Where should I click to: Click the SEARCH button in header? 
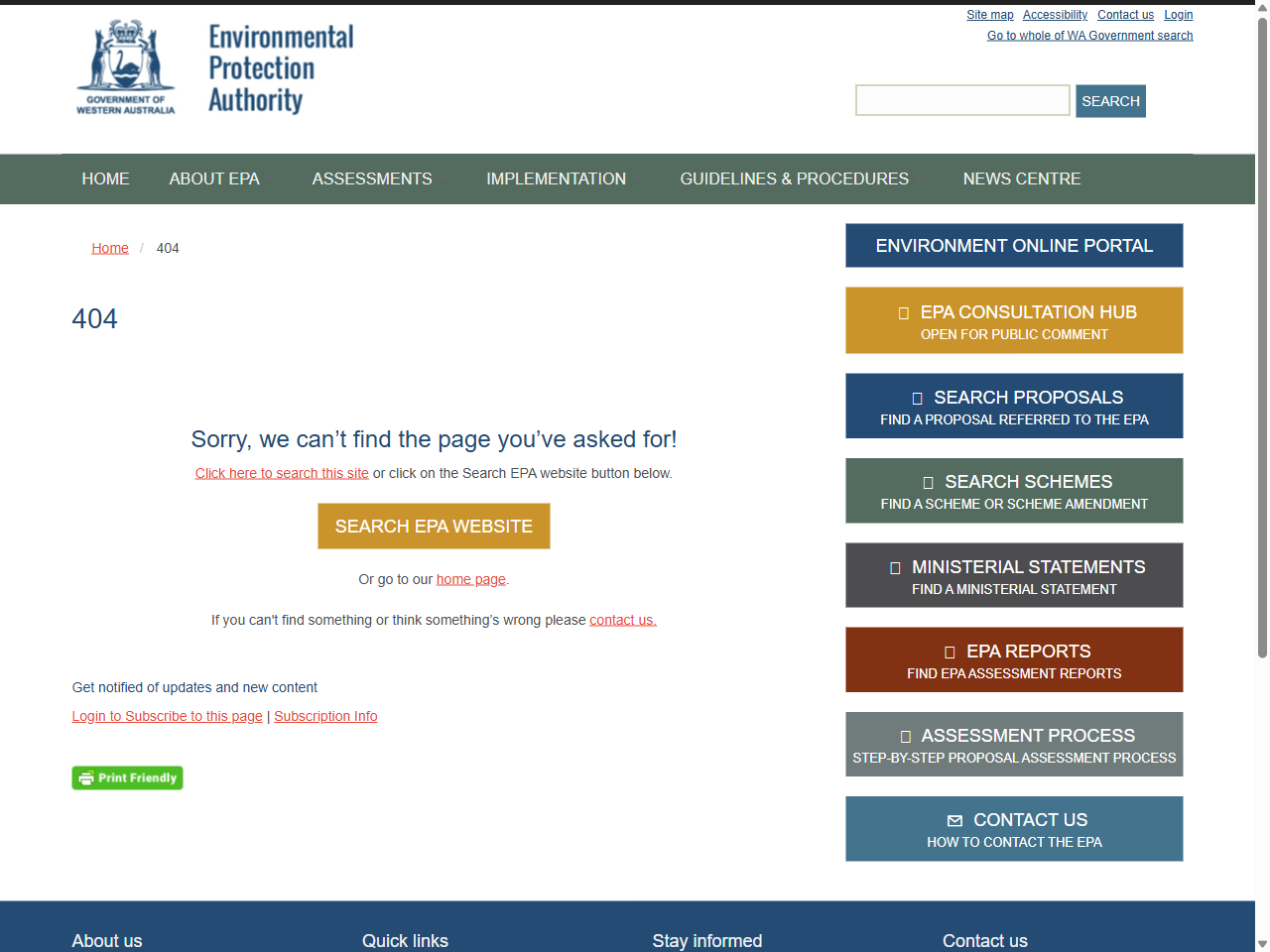[1110, 101]
